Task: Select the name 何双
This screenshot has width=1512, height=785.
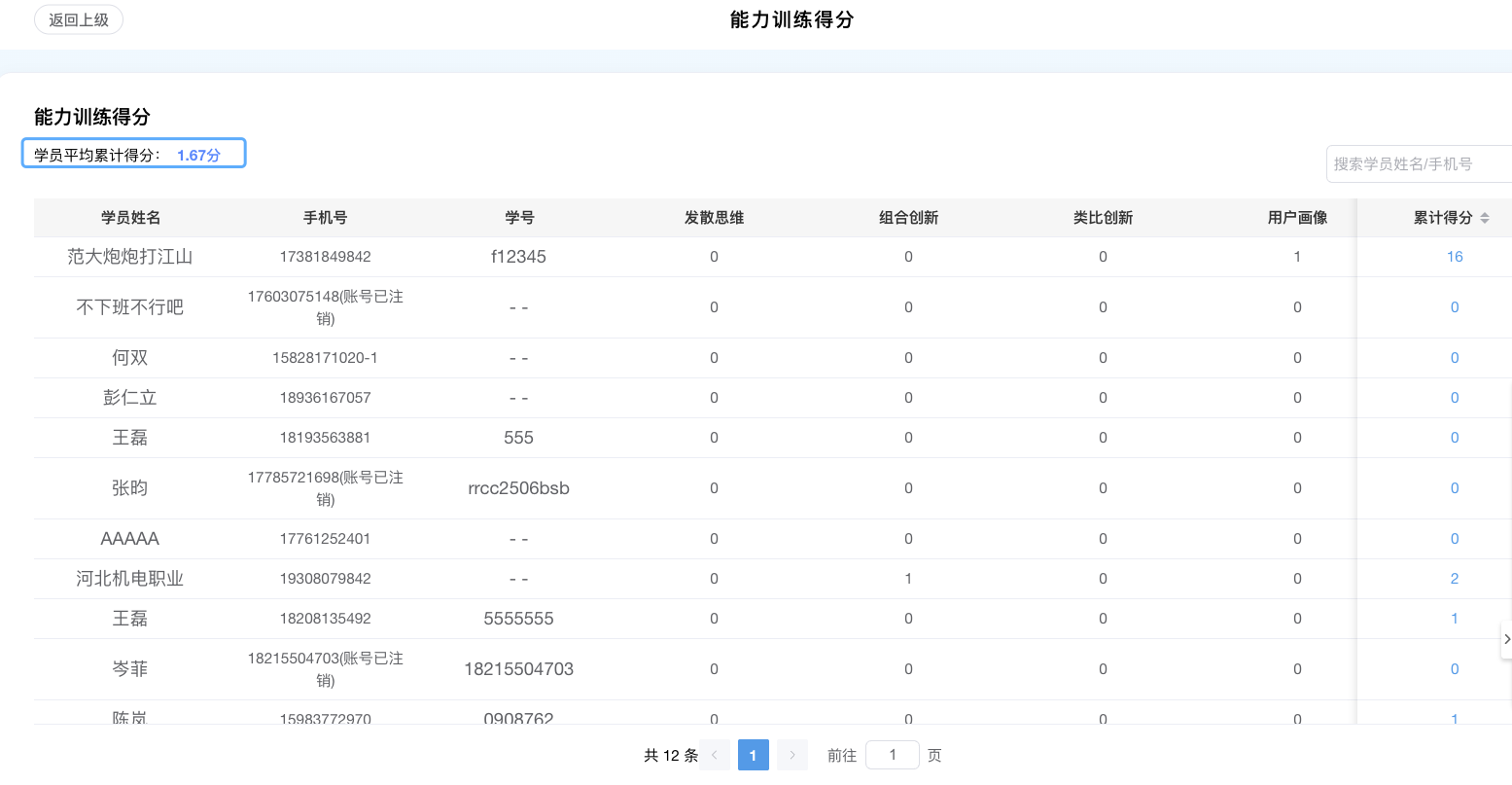Action: pos(130,358)
